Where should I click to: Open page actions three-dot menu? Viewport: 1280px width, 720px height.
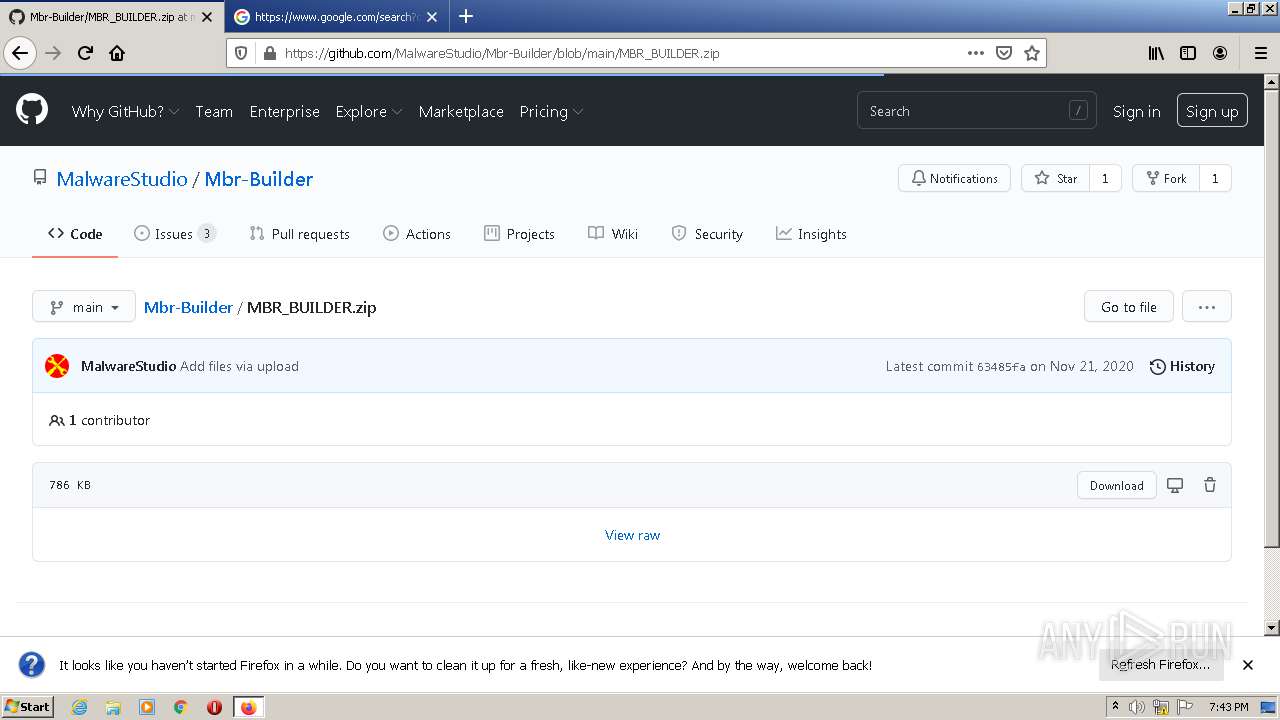[976, 53]
